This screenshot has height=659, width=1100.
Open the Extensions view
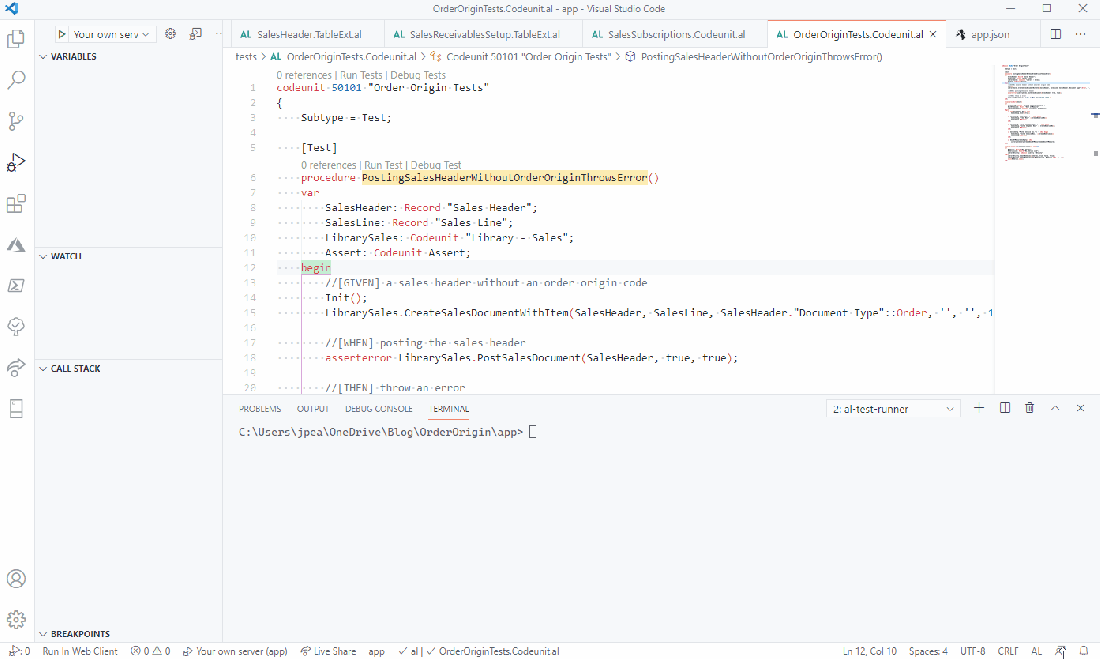(16, 204)
